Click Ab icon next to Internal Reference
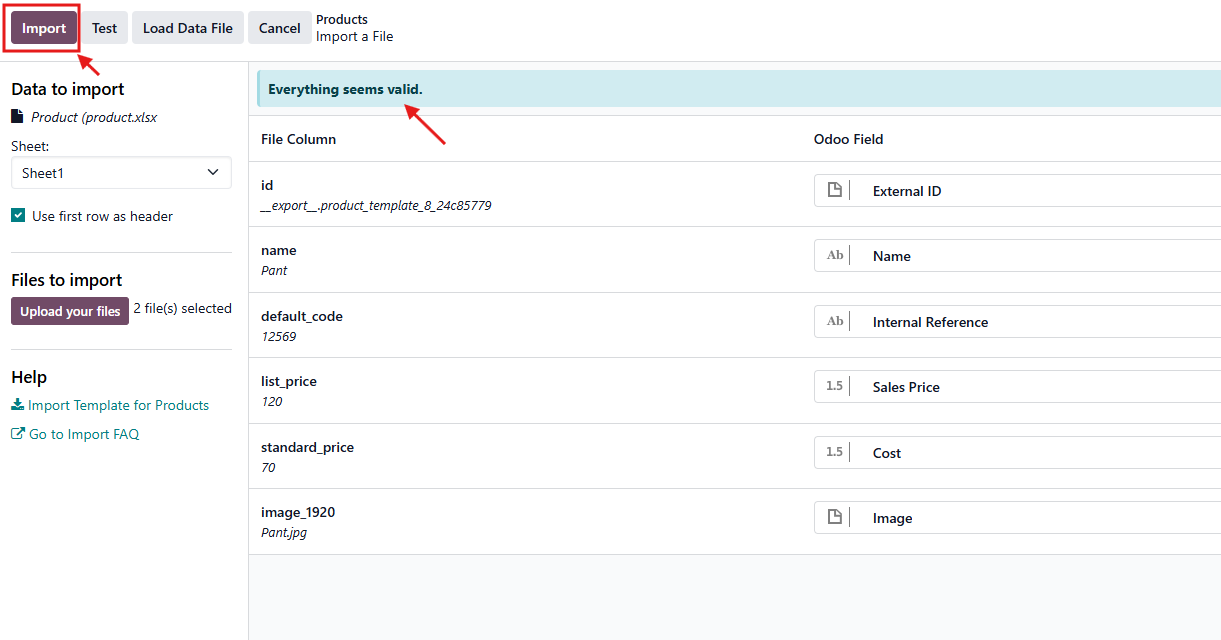 click(x=835, y=322)
